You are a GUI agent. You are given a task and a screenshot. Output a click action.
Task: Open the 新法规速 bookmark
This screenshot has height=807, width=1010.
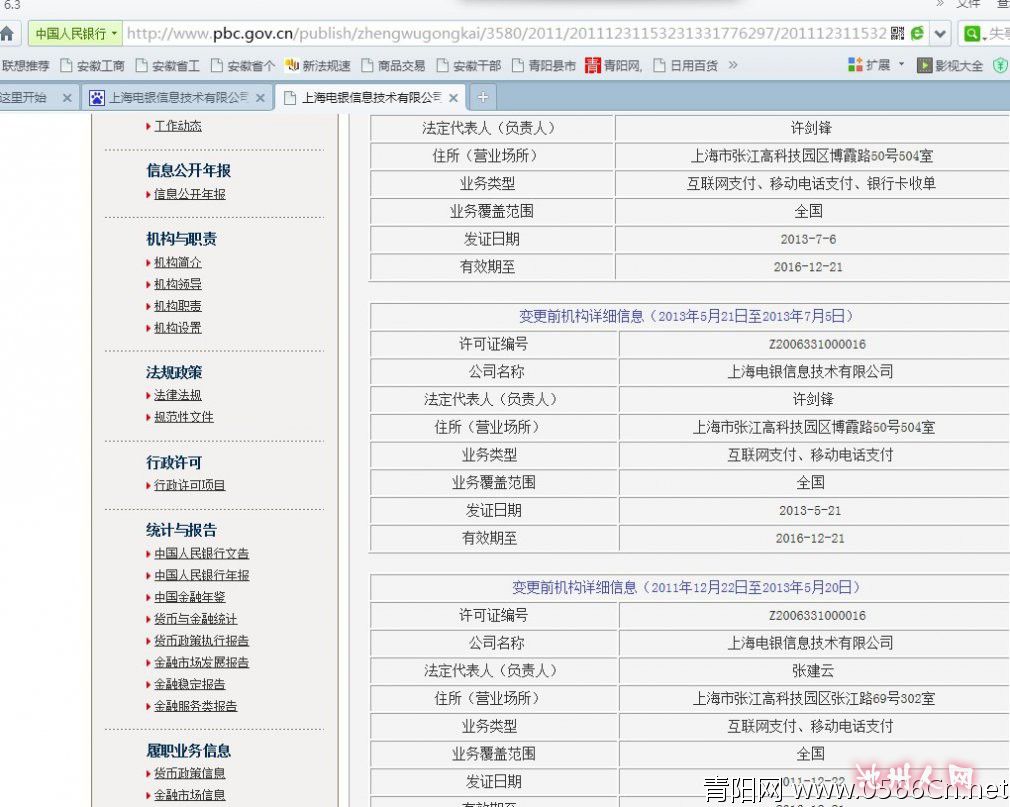[318, 66]
